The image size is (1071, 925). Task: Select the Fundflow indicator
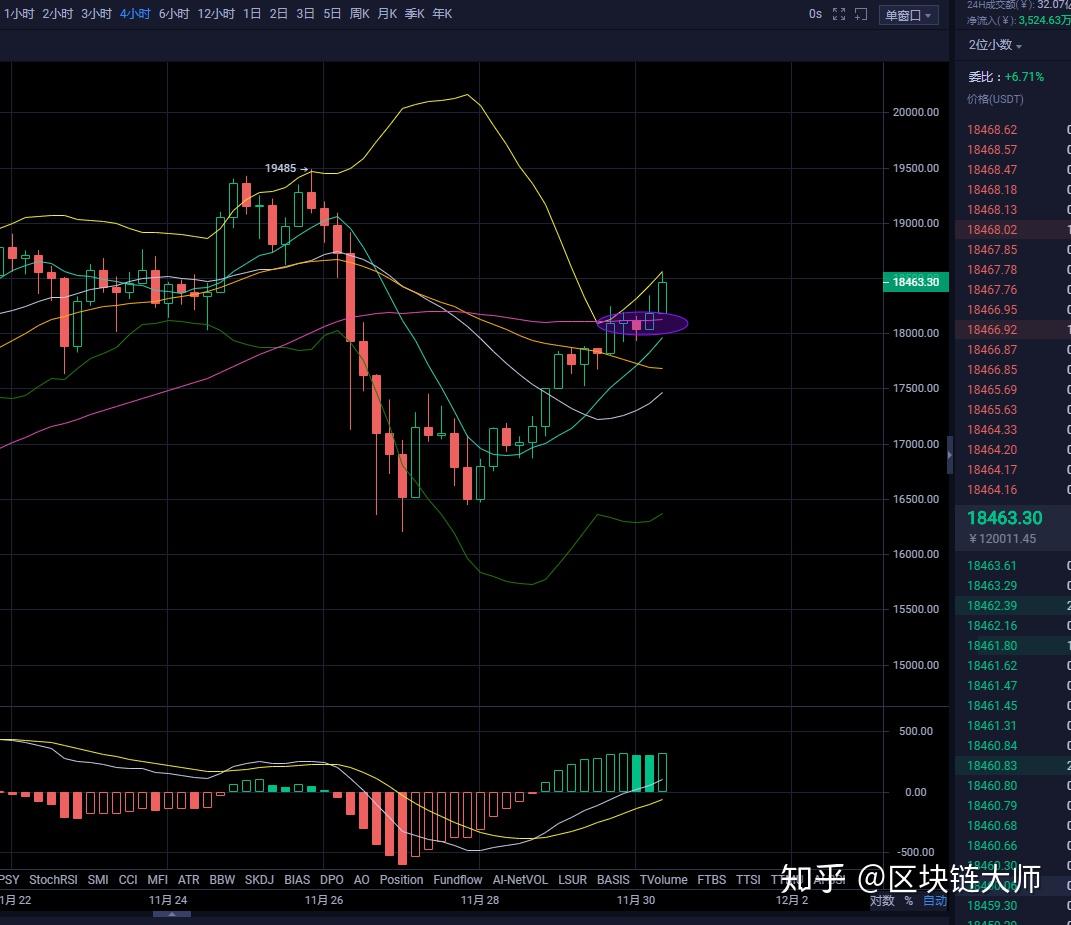click(x=458, y=880)
